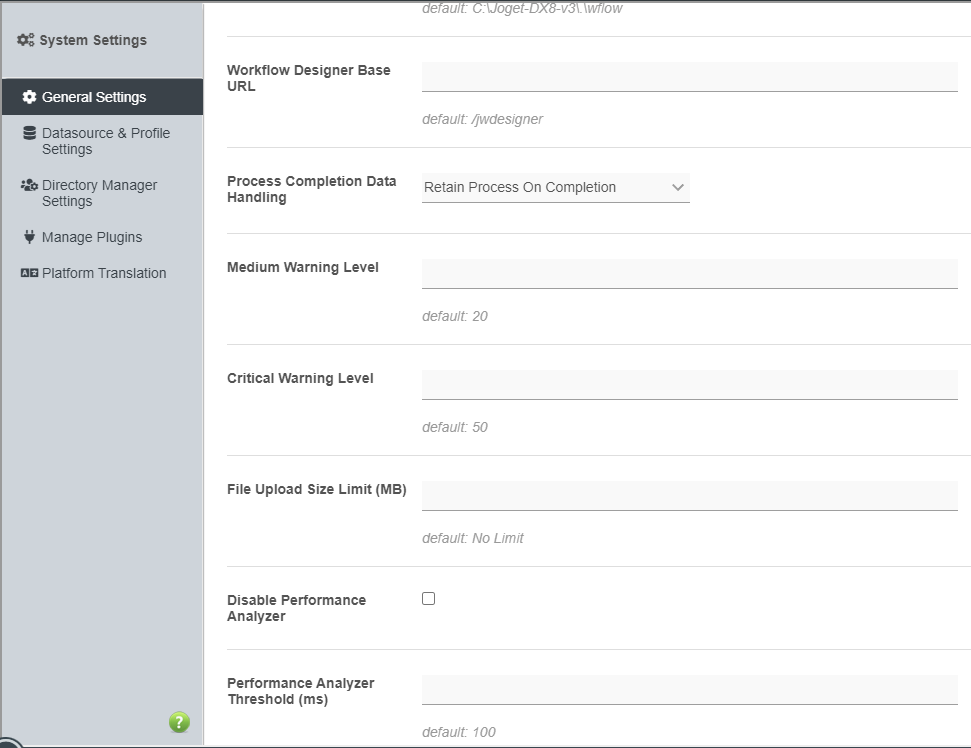Open General Settings menu item
971x748 pixels.
coord(94,97)
